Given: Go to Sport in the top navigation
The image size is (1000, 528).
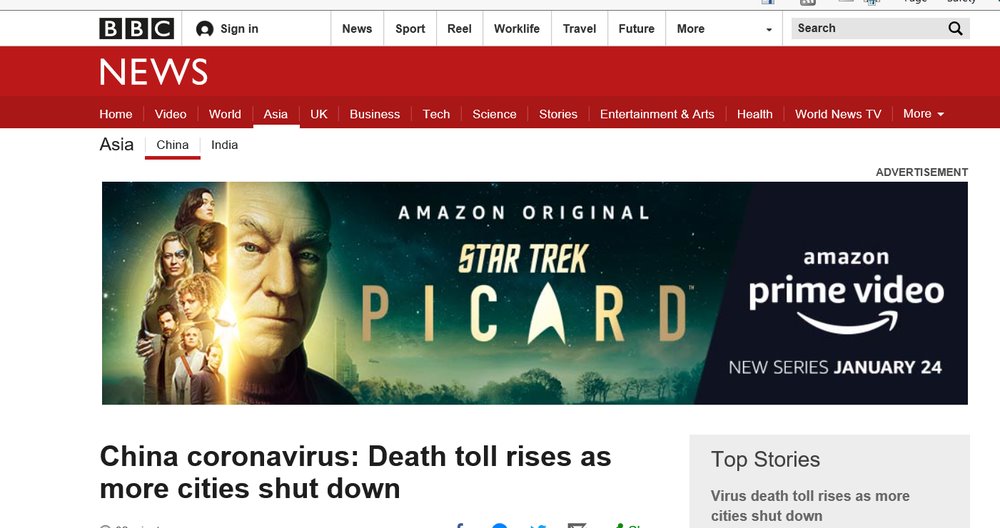Looking at the screenshot, I should pyautogui.click(x=410, y=29).
